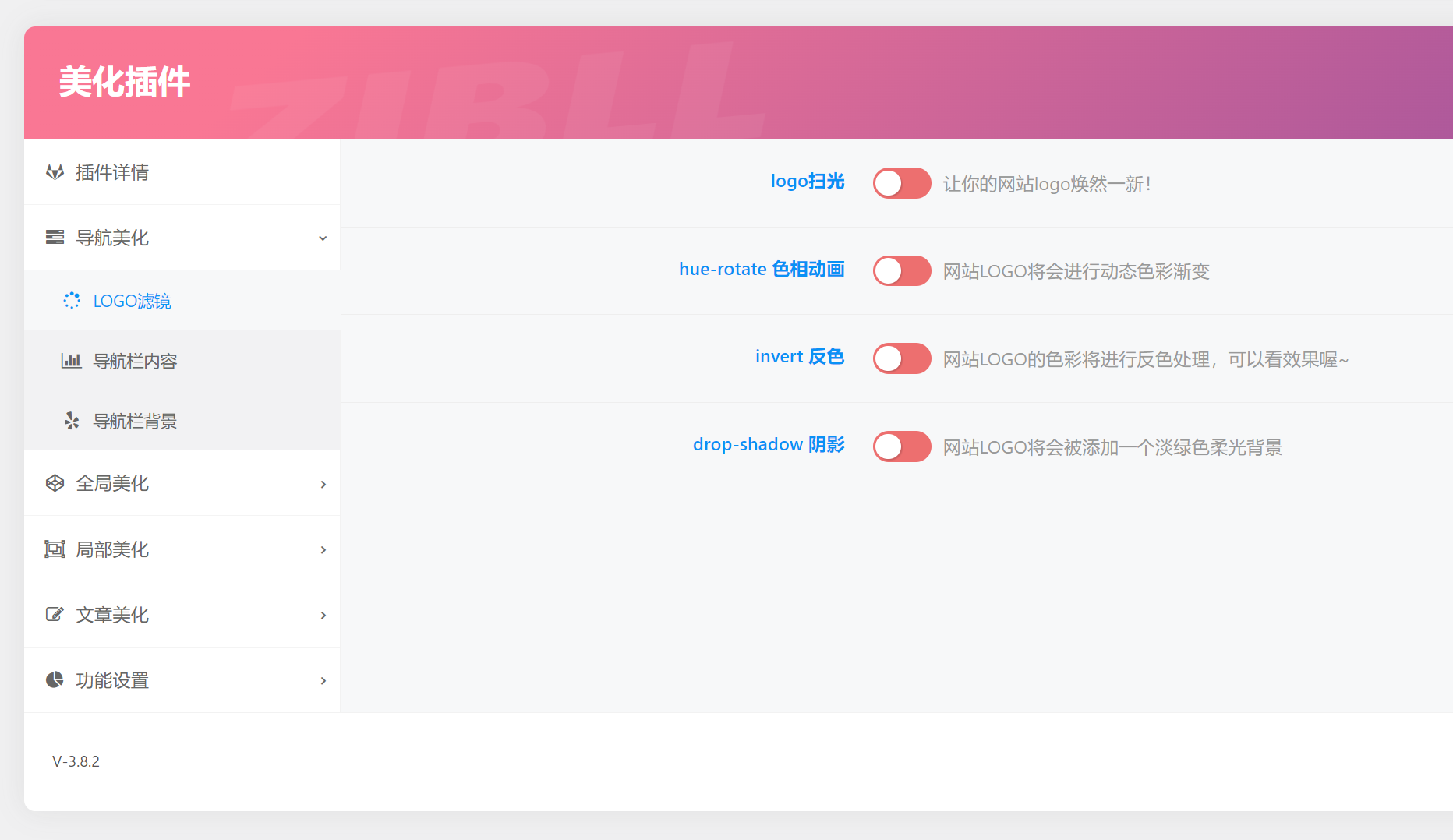
Task: Click the codepen icon beside 全局美化
Action: pyautogui.click(x=55, y=483)
